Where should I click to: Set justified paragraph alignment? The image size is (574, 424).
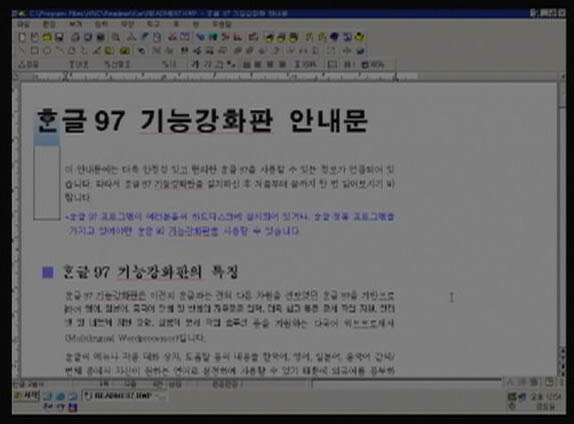click(282, 64)
